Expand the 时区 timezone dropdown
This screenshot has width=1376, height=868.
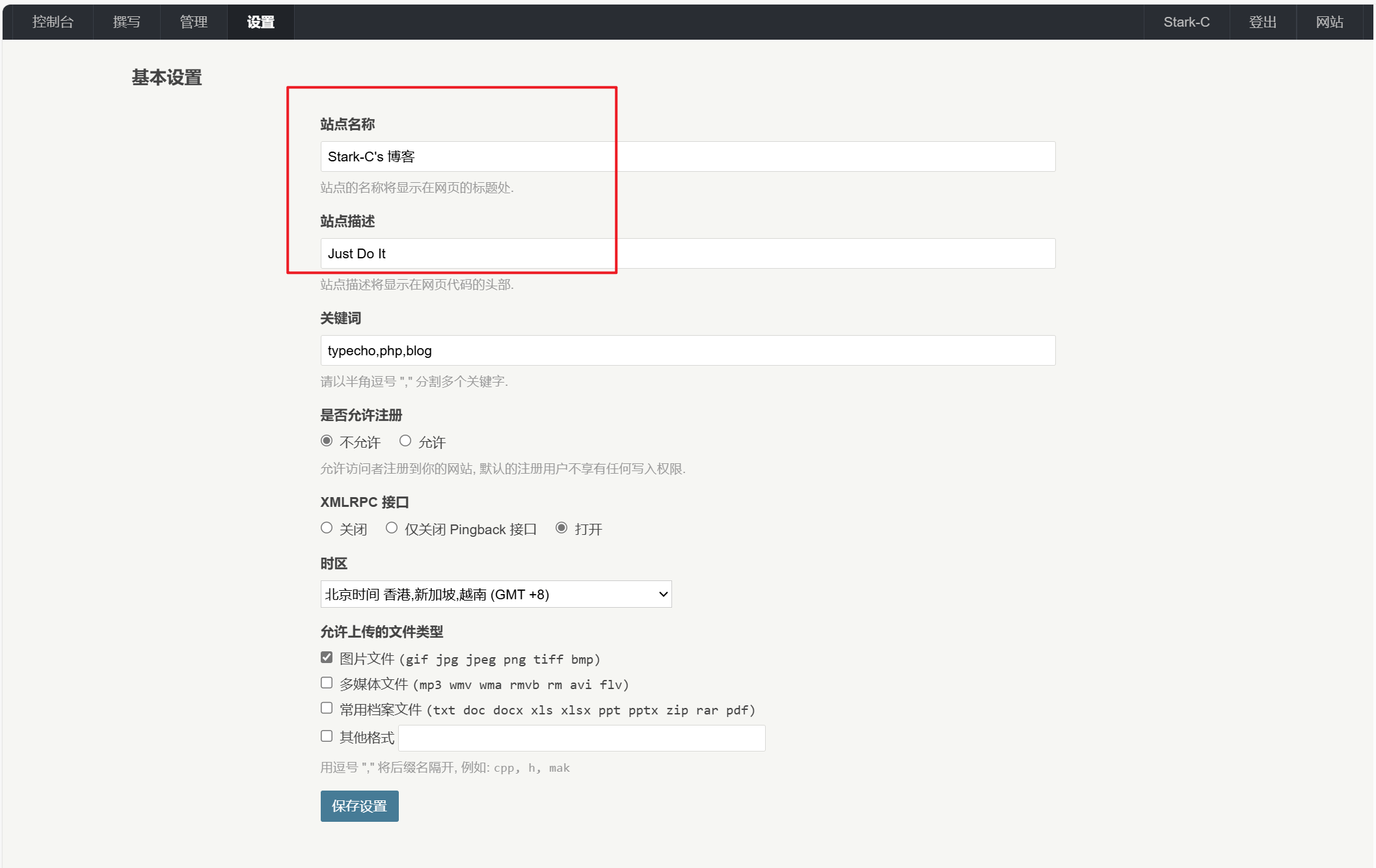[496, 594]
